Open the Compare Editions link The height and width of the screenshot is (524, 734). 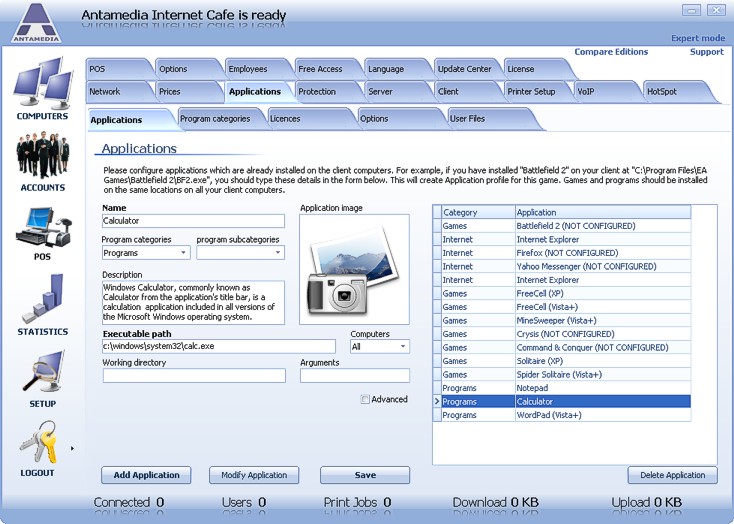tap(611, 52)
